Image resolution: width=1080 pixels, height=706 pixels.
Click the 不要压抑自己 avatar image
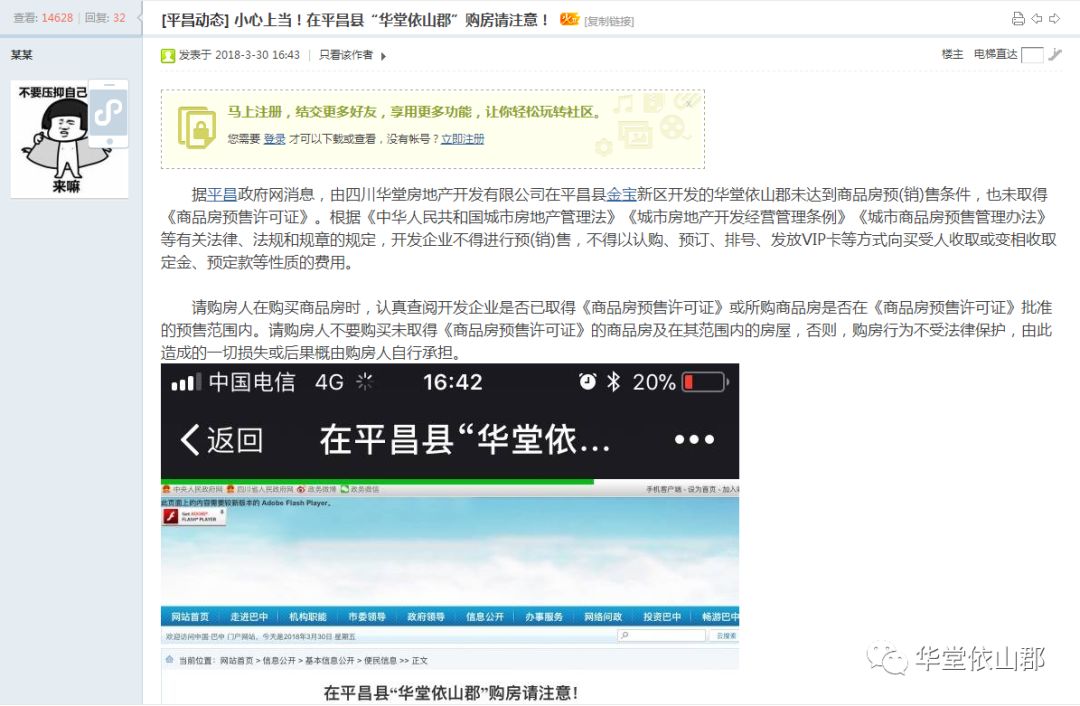(70, 139)
